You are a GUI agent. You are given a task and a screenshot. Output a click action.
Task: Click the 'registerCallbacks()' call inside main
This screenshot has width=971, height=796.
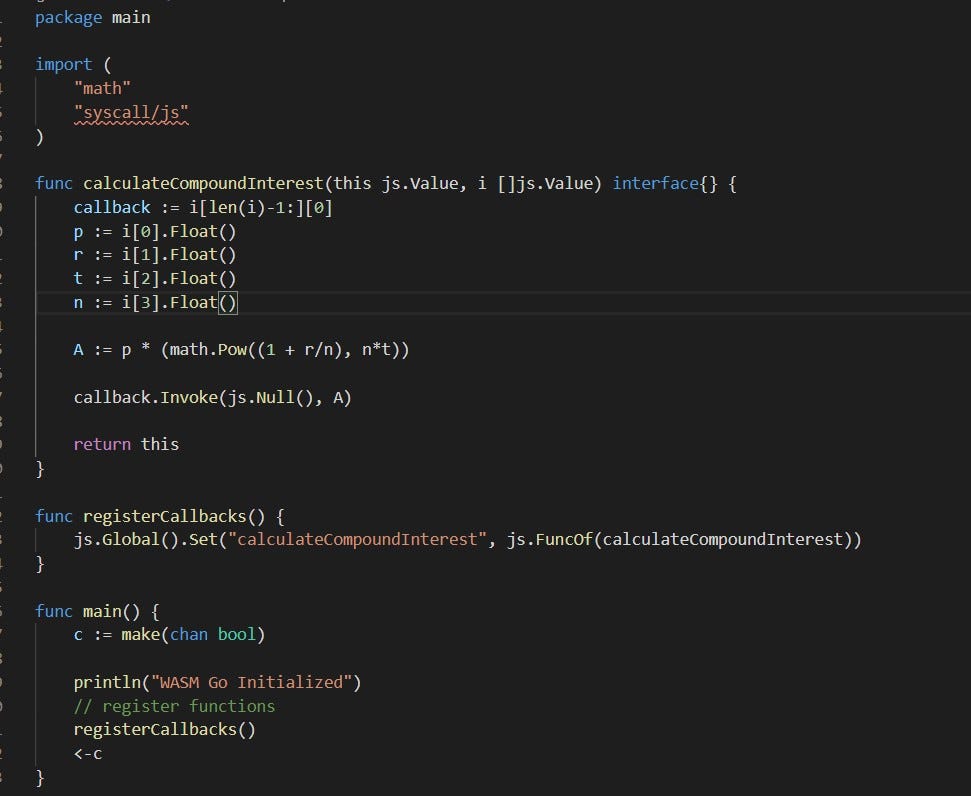coord(164,730)
